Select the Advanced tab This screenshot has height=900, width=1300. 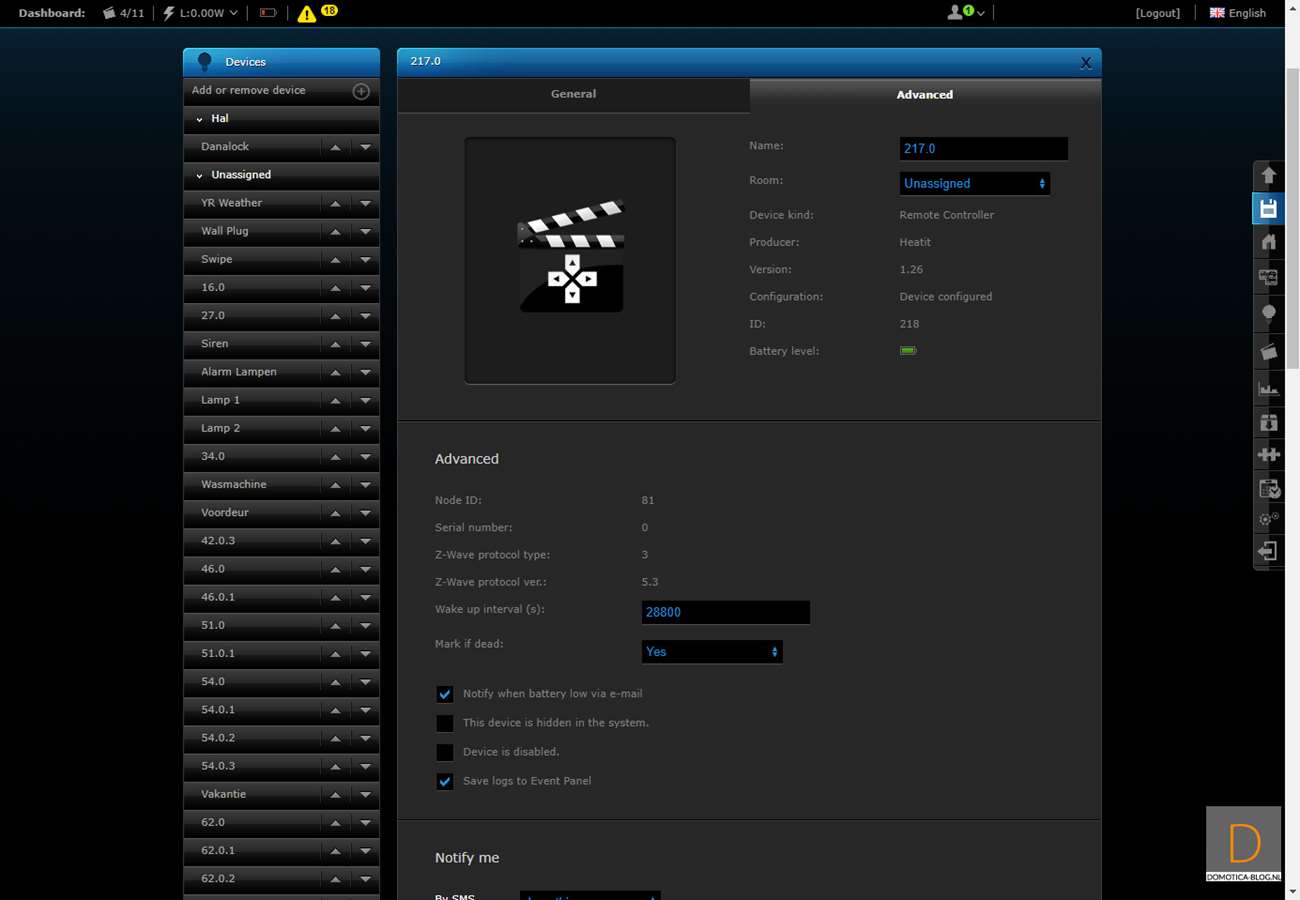pyautogui.click(x=924, y=95)
